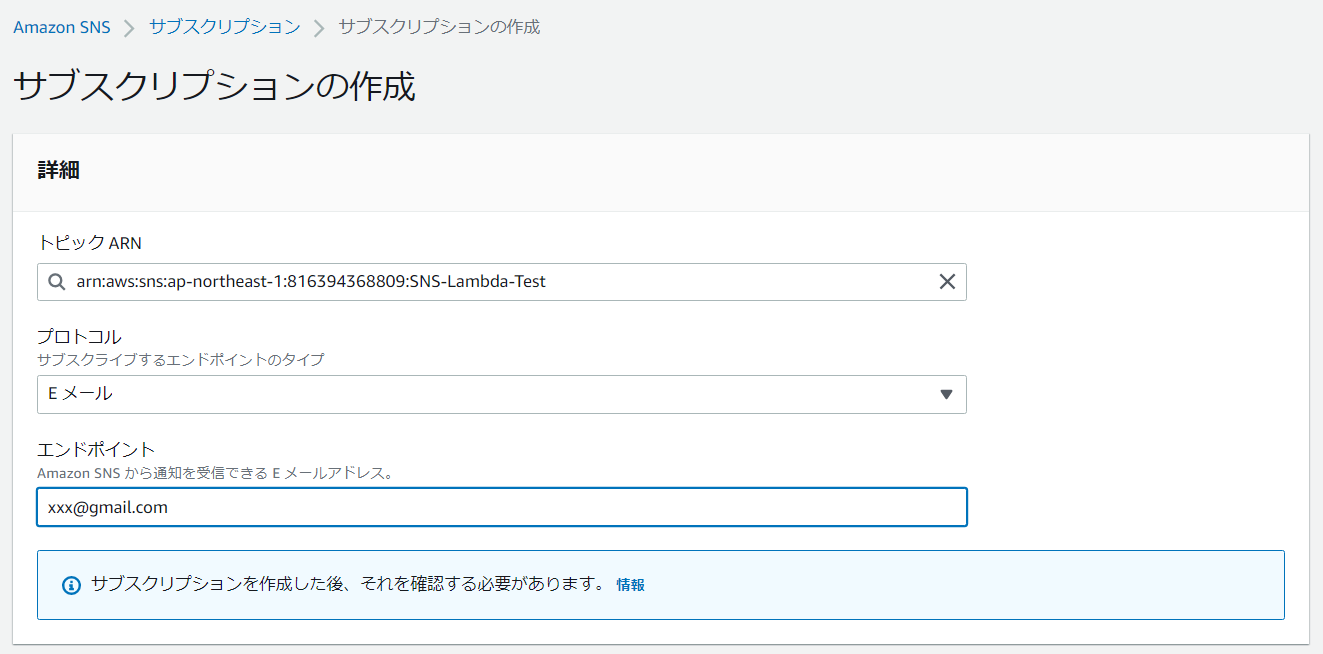1323x654 pixels.
Task: Click into the トピック ARN input field
Action: click(502, 282)
